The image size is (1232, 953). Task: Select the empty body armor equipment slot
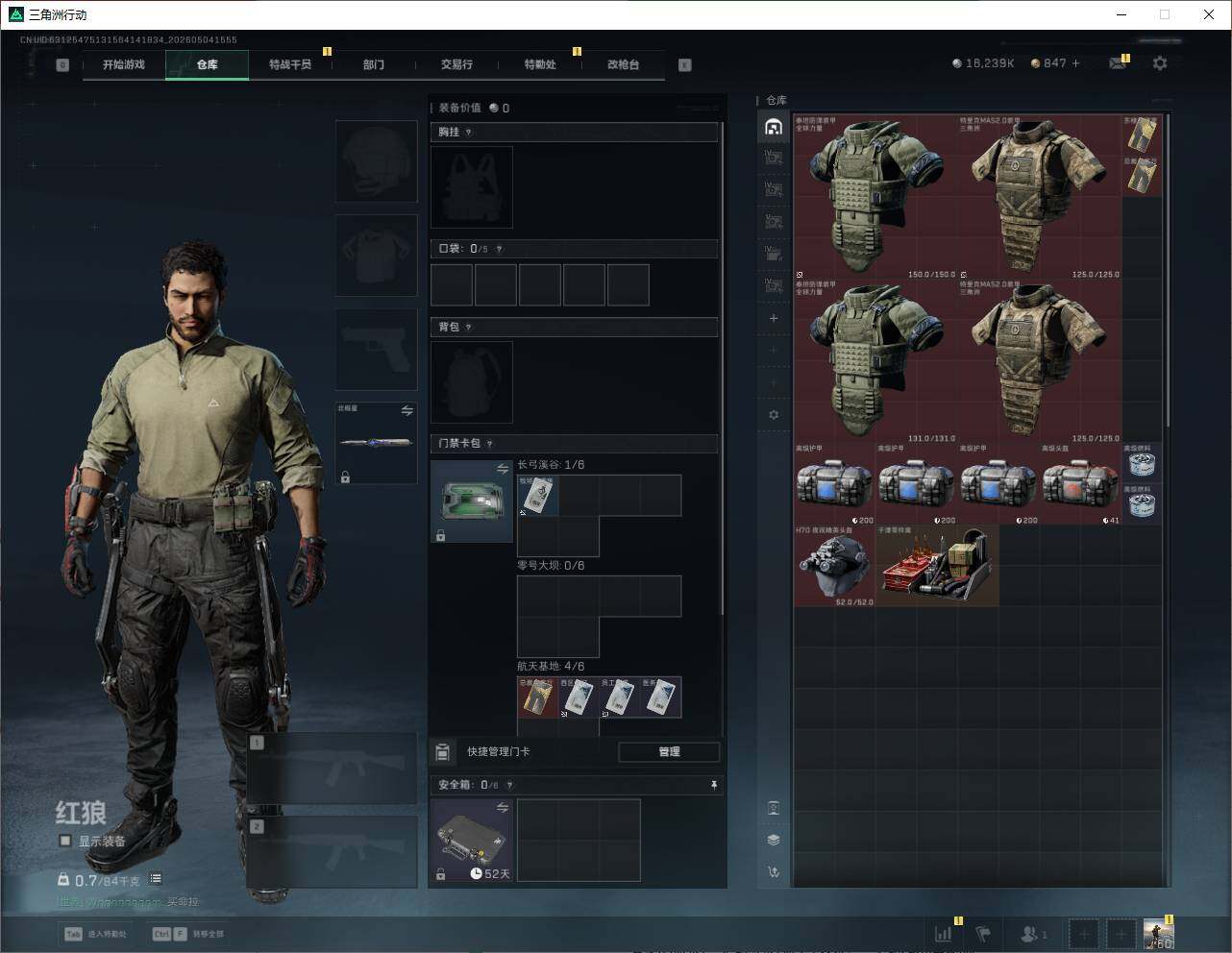[377, 256]
